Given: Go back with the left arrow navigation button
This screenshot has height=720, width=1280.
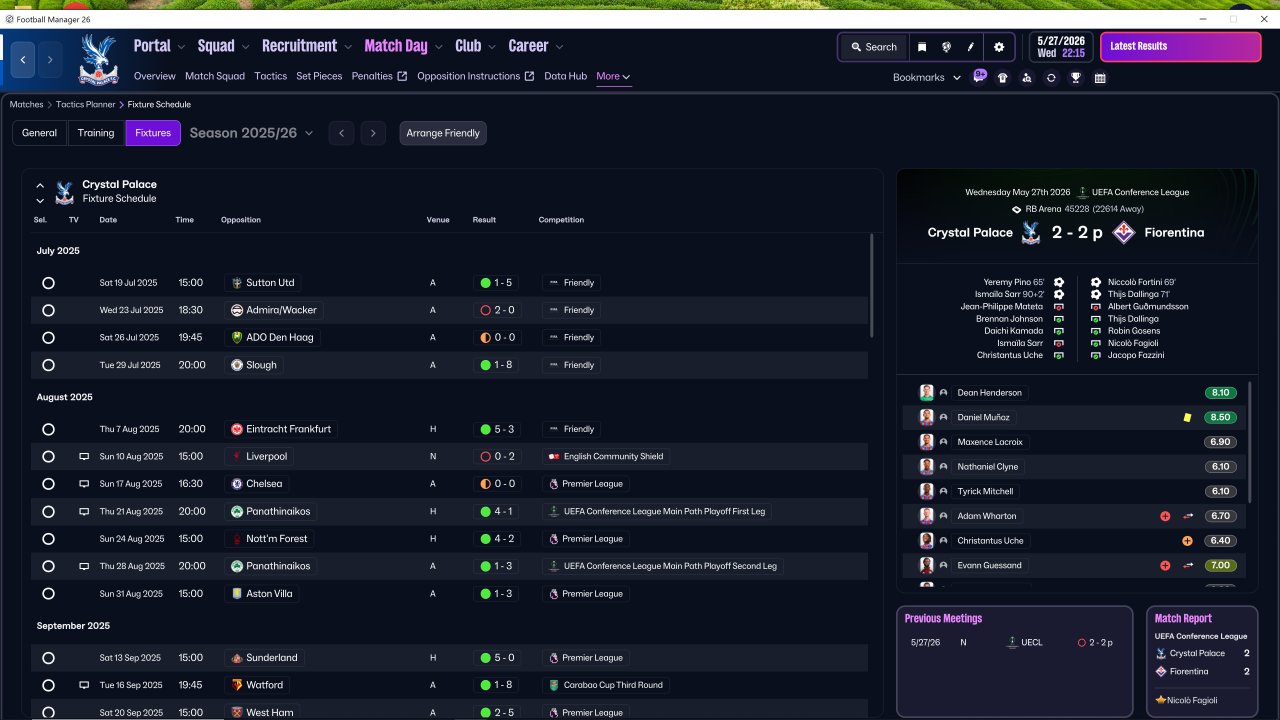Looking at the screenshot, I should pos(22,59).
